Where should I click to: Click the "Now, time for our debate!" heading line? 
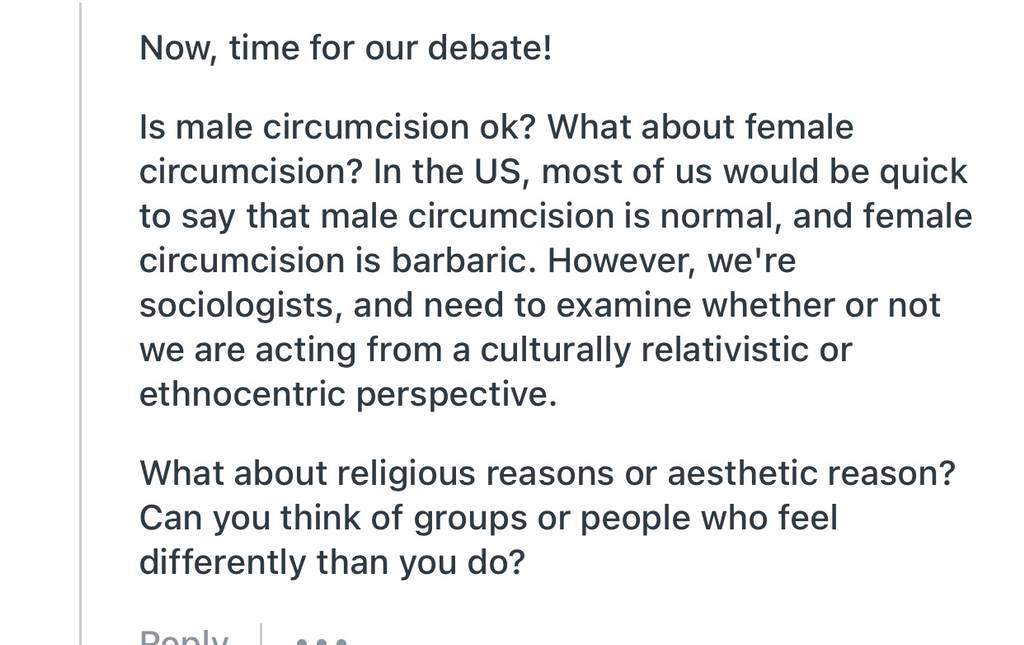(x=346, y=48)
